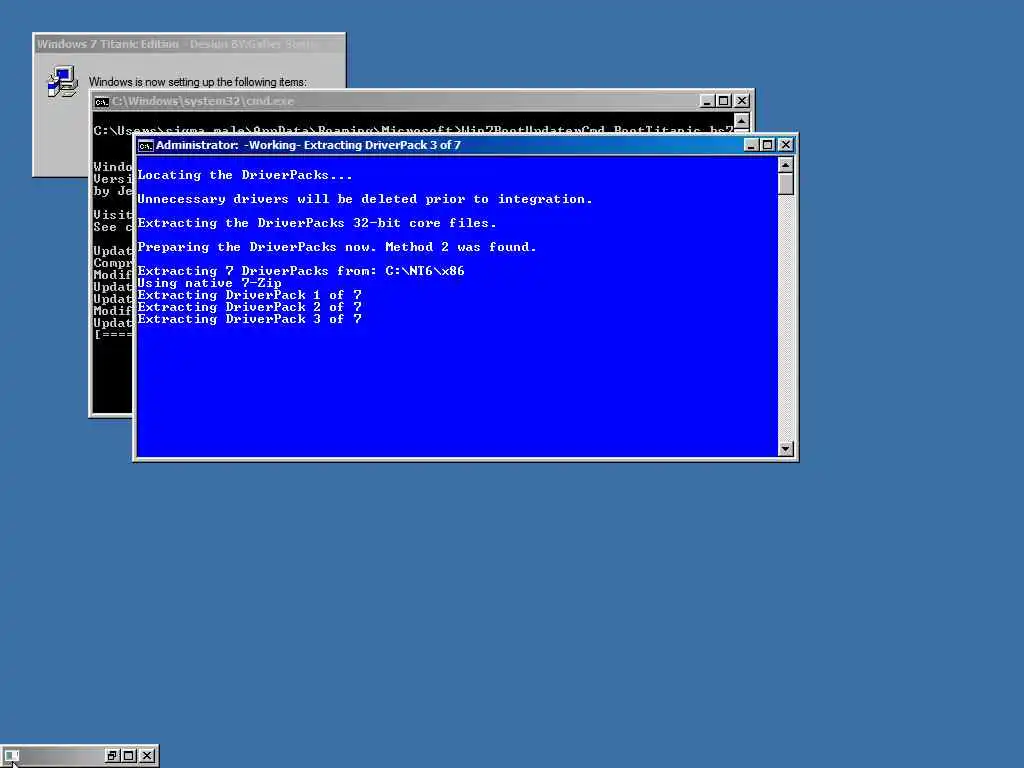
Task: Click scroll up arrow in system32 cmd.exe window
Action: [x=741, y=120]
